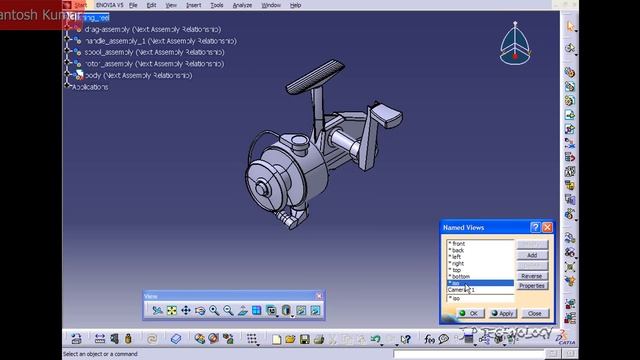Viewport: 640px width, 360px height.
Task: Open the Undo history dropdown arrow
Action: click(x=382, y=345)
